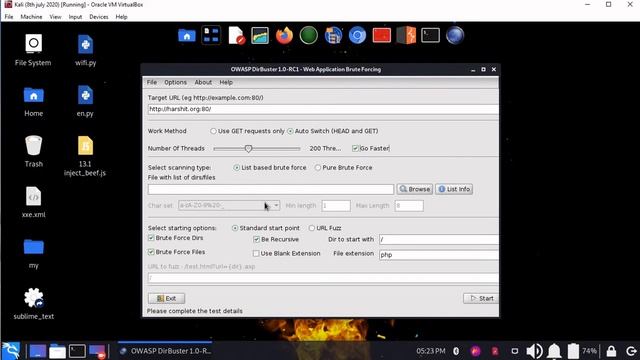Click the Number Of Threads slider handle
Viewport: 640px width, 360px height.
(248, 149)
